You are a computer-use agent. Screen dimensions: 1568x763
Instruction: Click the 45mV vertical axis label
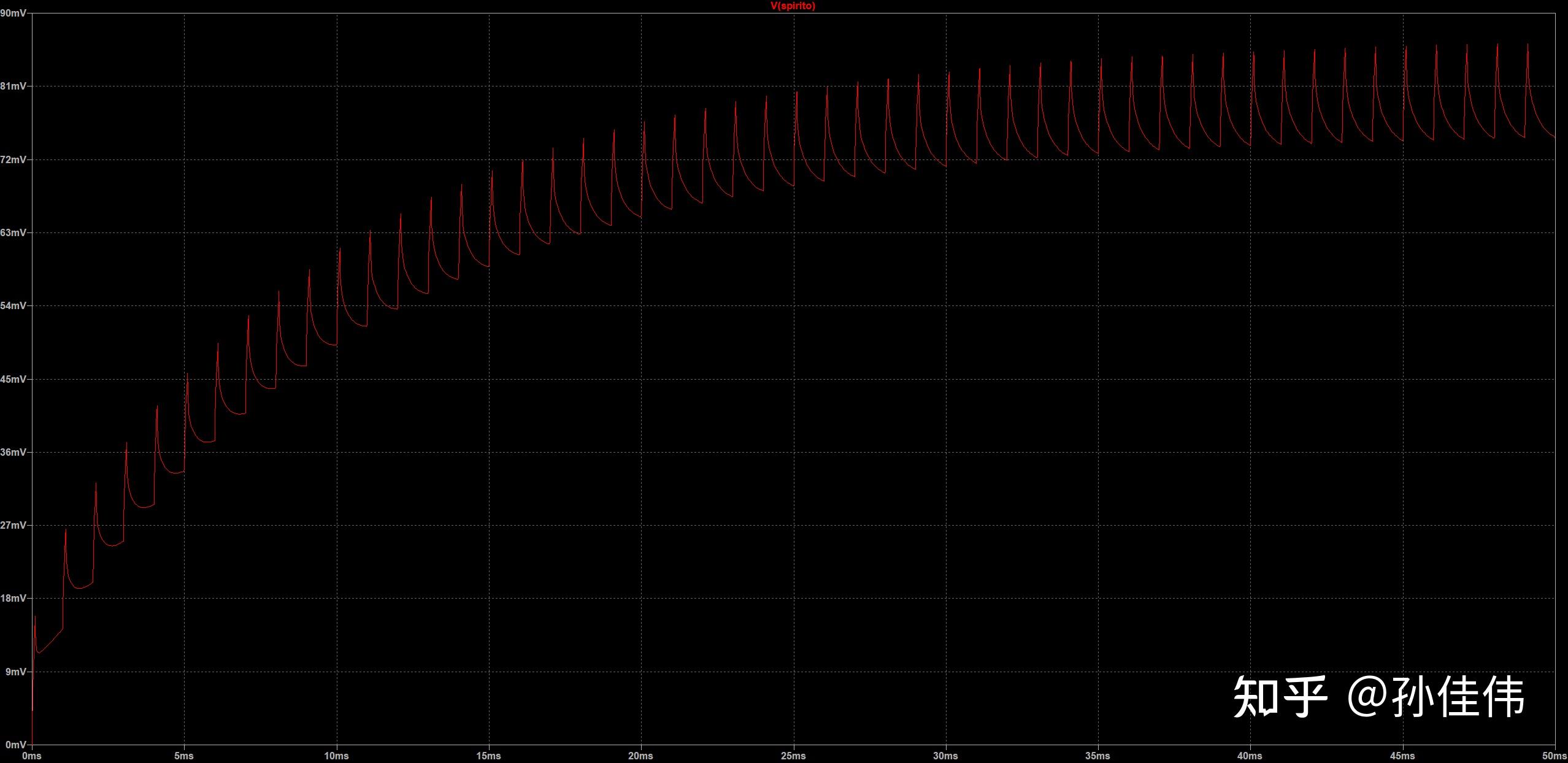point(13,379)
